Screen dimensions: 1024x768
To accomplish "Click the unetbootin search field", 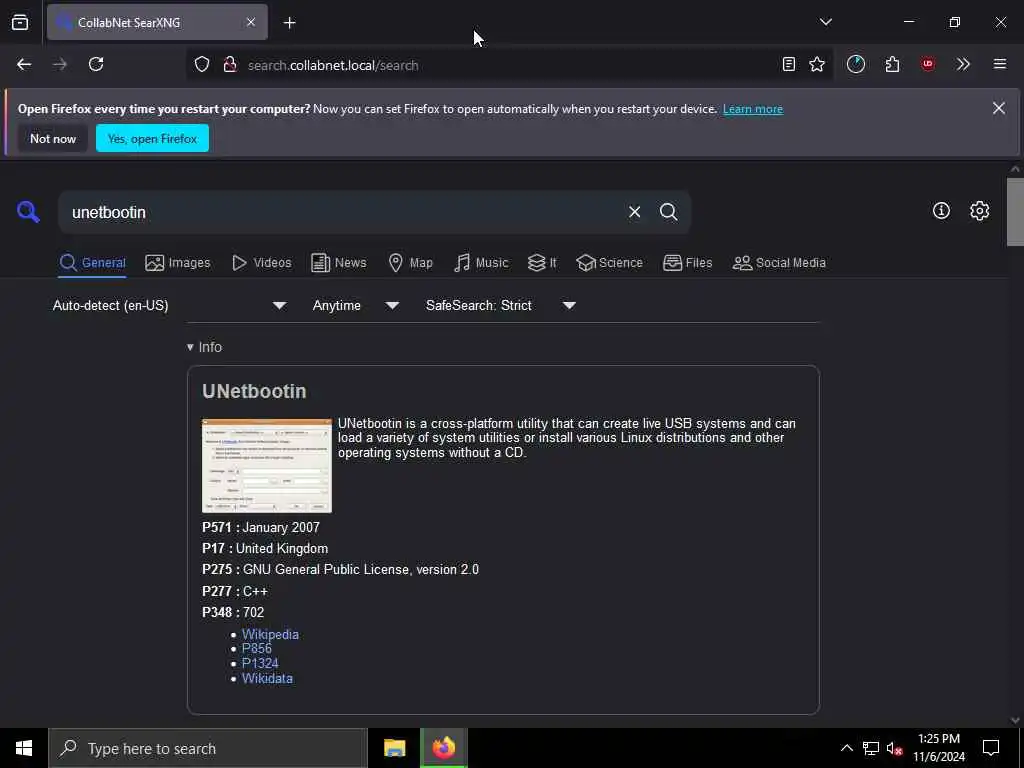I will pos(340,212).
